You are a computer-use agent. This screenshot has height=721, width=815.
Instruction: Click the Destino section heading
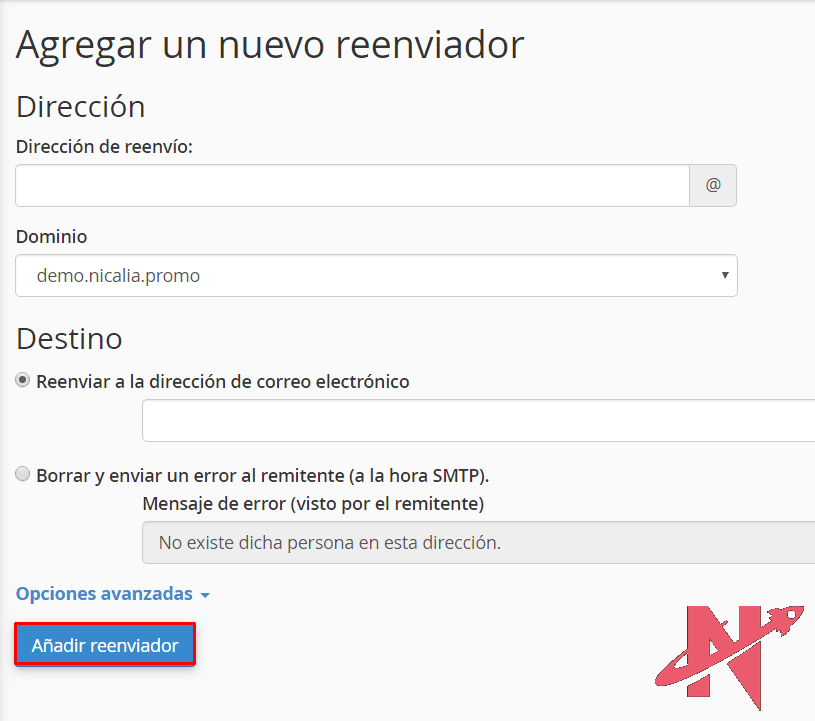point(69,339)
